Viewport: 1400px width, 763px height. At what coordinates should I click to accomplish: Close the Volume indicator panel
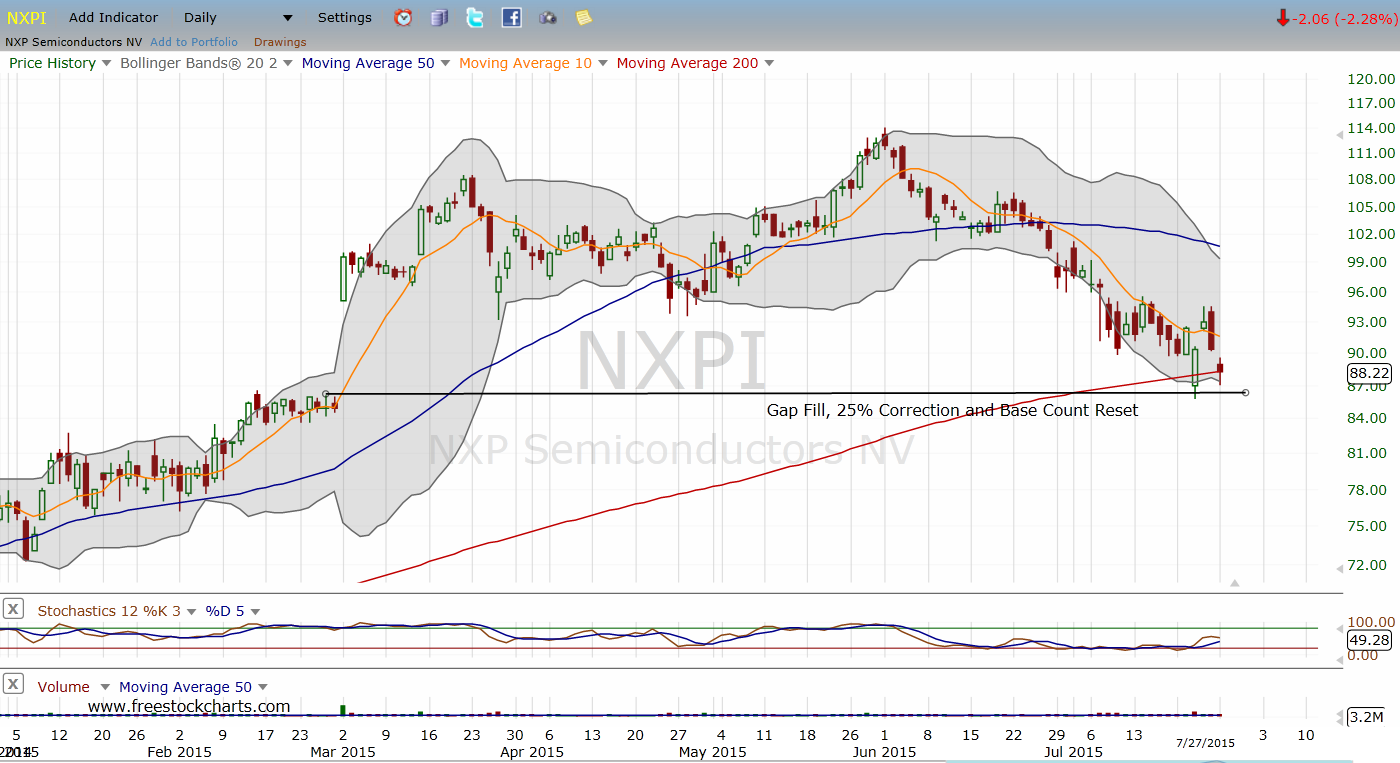click(x=14, y=684)
